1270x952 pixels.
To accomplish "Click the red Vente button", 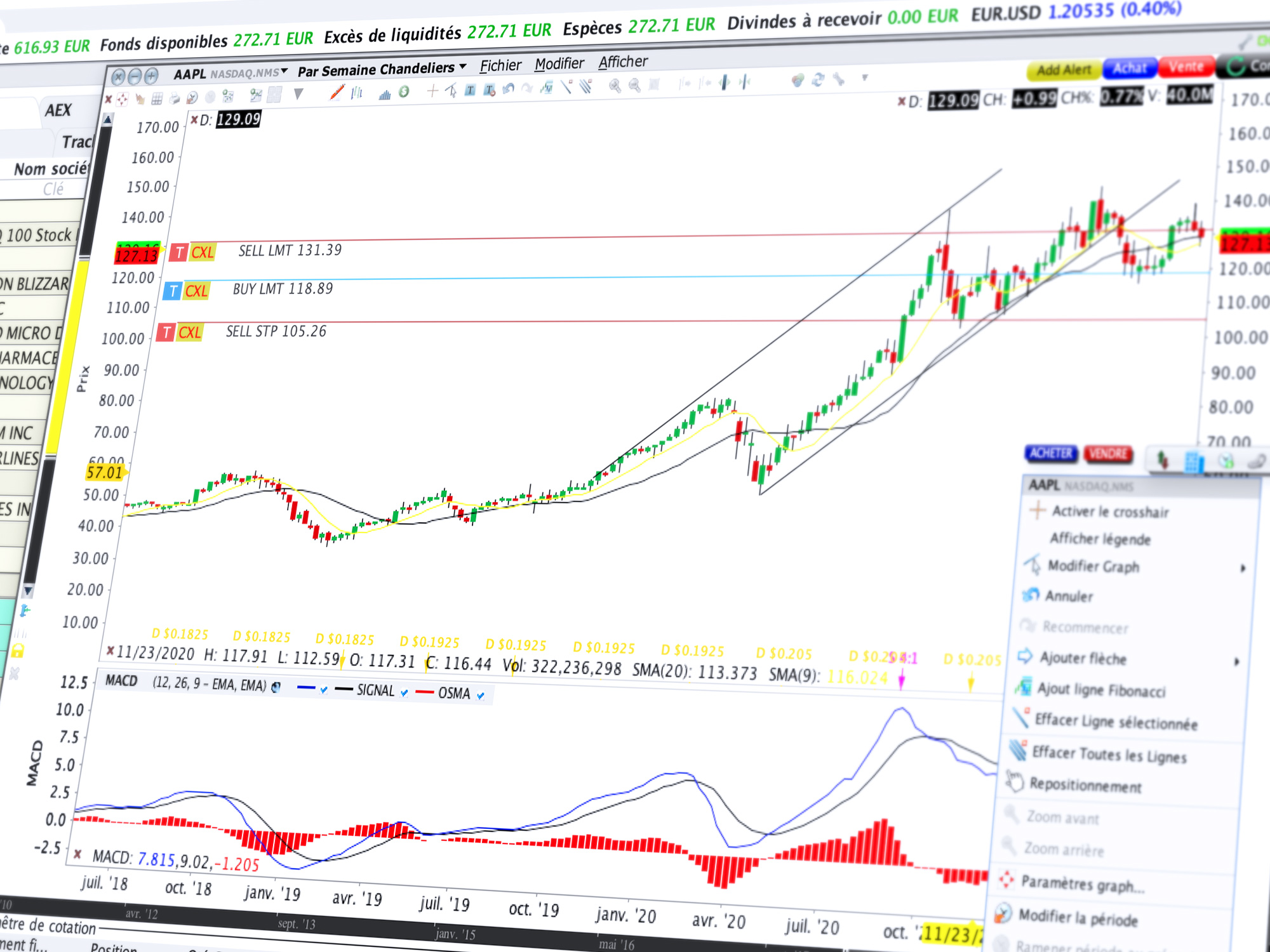I will pos(1186,66).
